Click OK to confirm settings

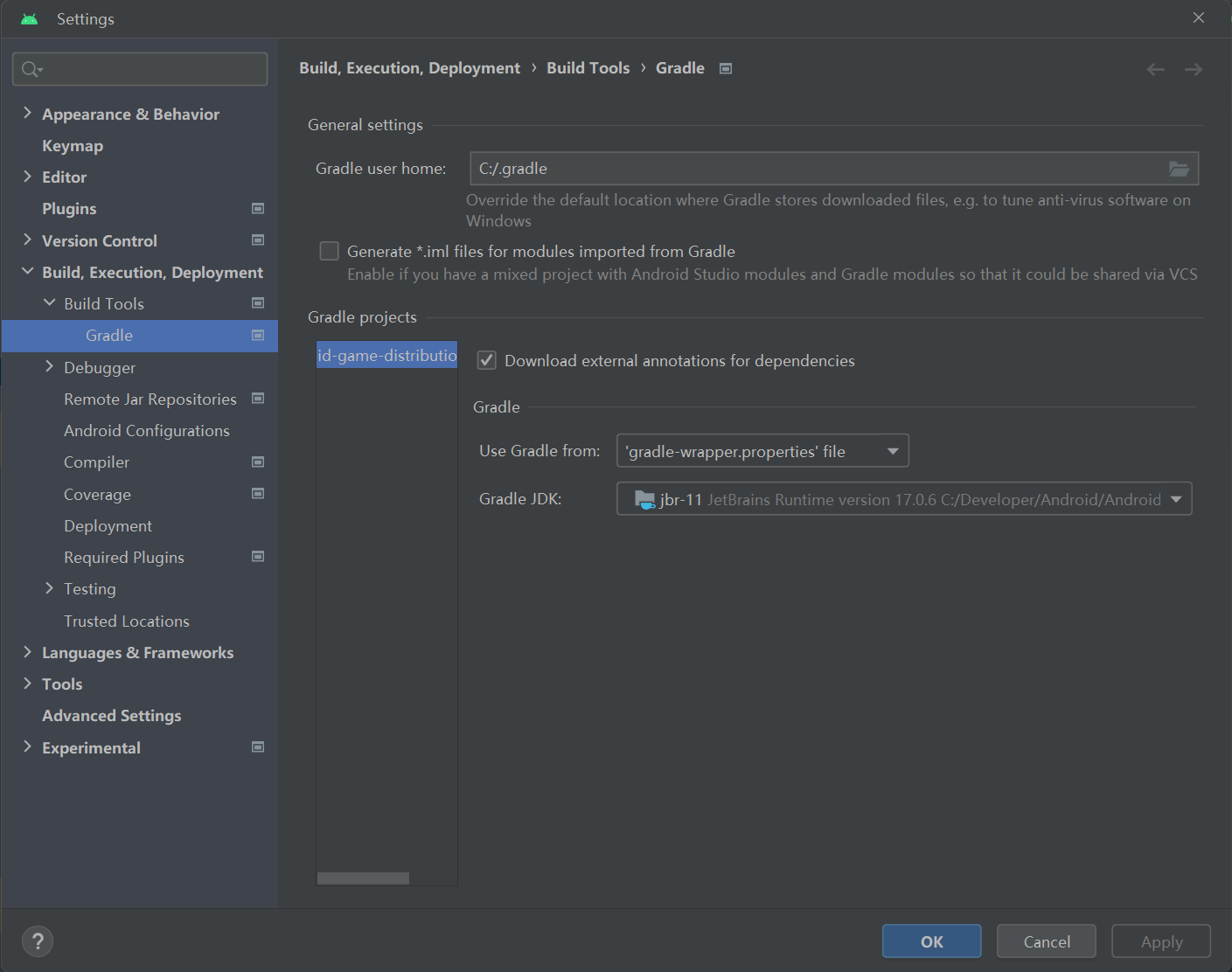932,941
